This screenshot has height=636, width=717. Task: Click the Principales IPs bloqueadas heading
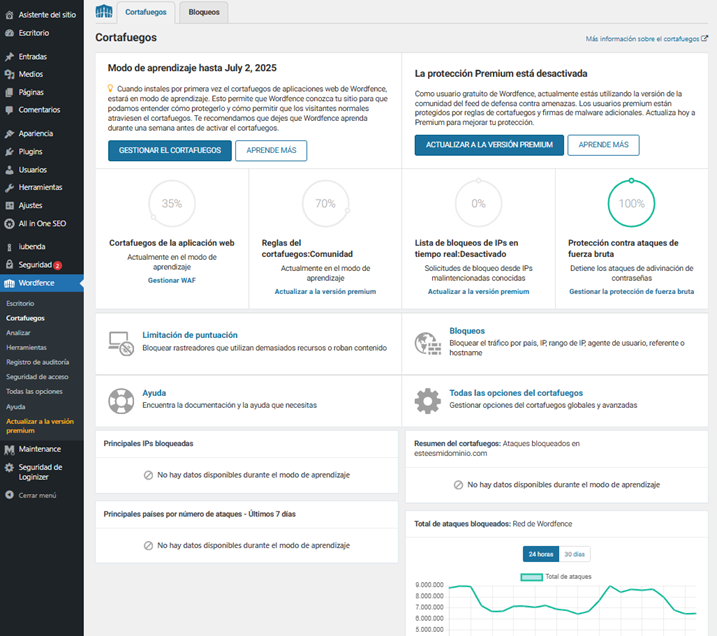point(148,444)
